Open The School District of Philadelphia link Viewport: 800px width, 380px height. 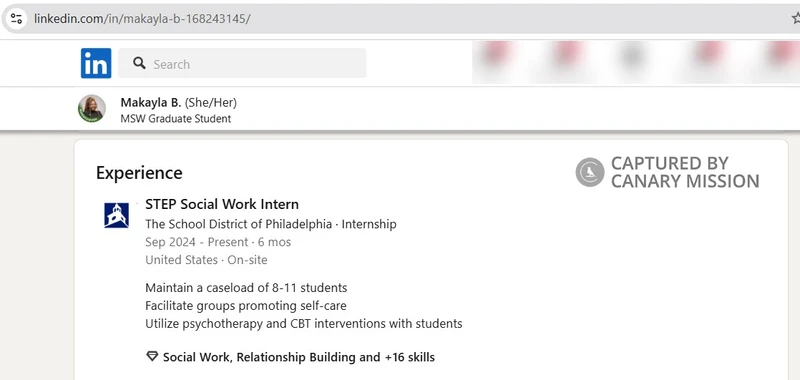[238, 224]
